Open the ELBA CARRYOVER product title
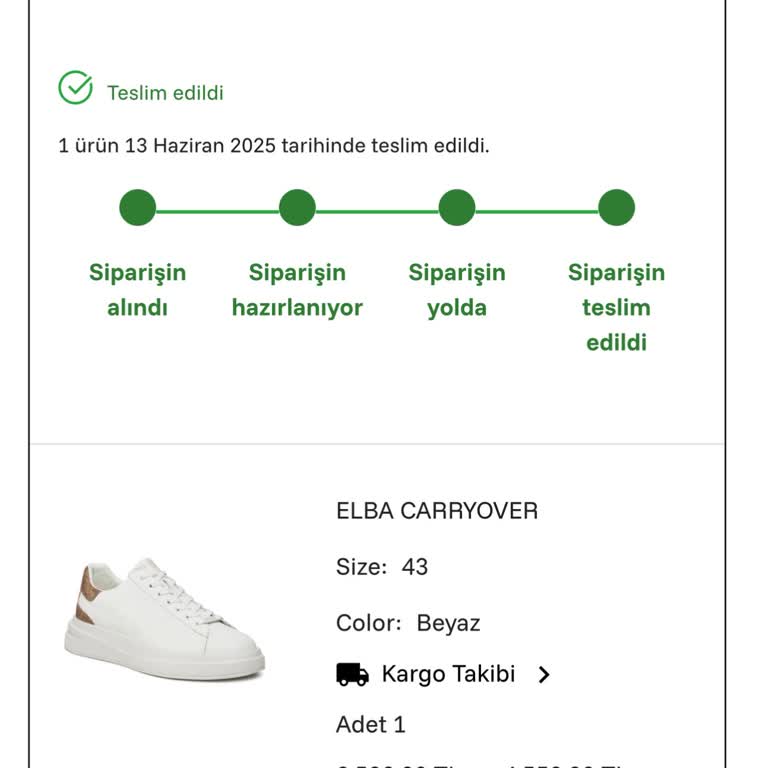 coord(437,511)
